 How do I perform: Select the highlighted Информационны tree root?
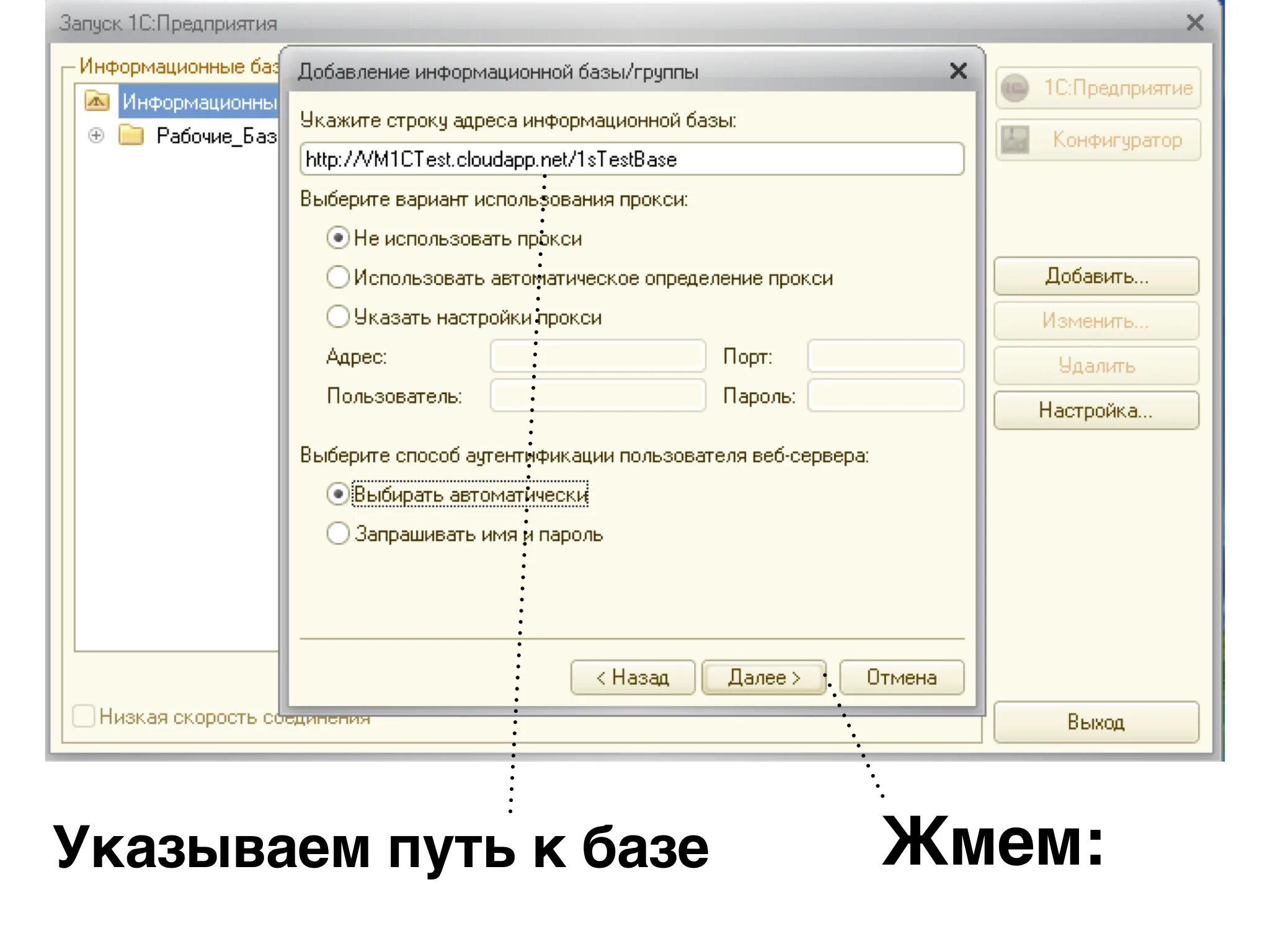(199, 101)
